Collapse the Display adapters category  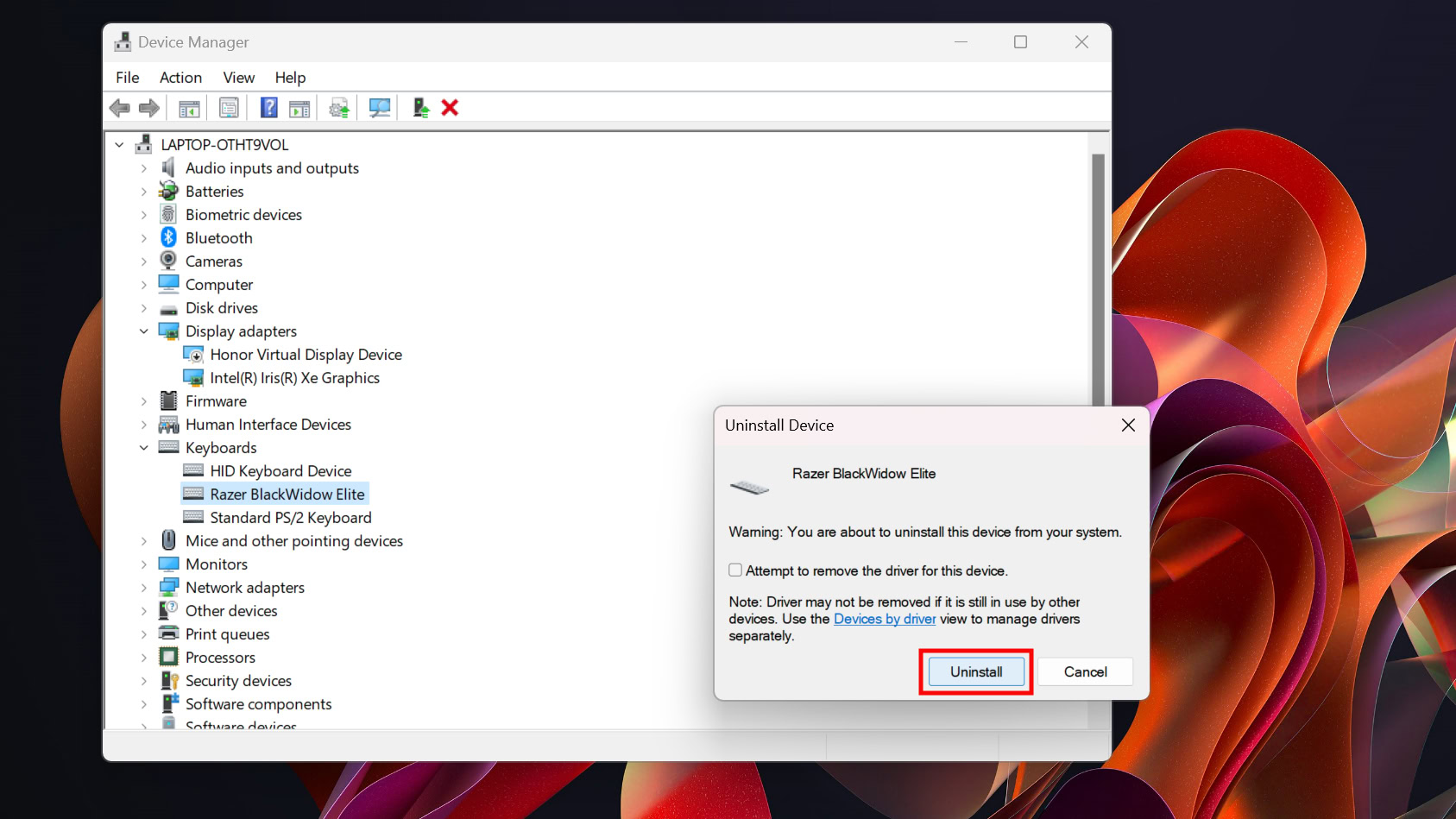click(144, 331)
